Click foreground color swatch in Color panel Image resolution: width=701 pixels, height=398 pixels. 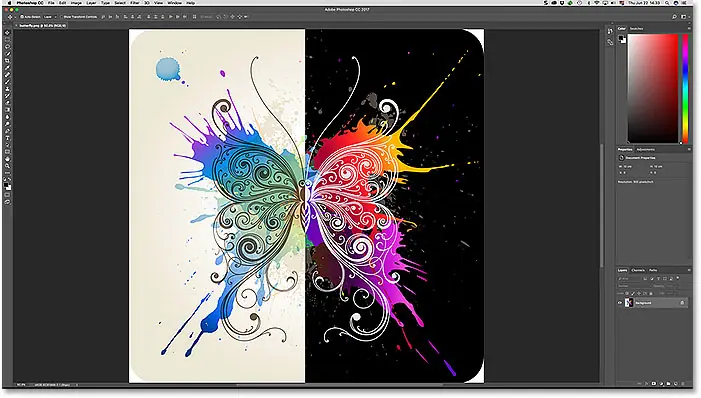coord(621,38)
